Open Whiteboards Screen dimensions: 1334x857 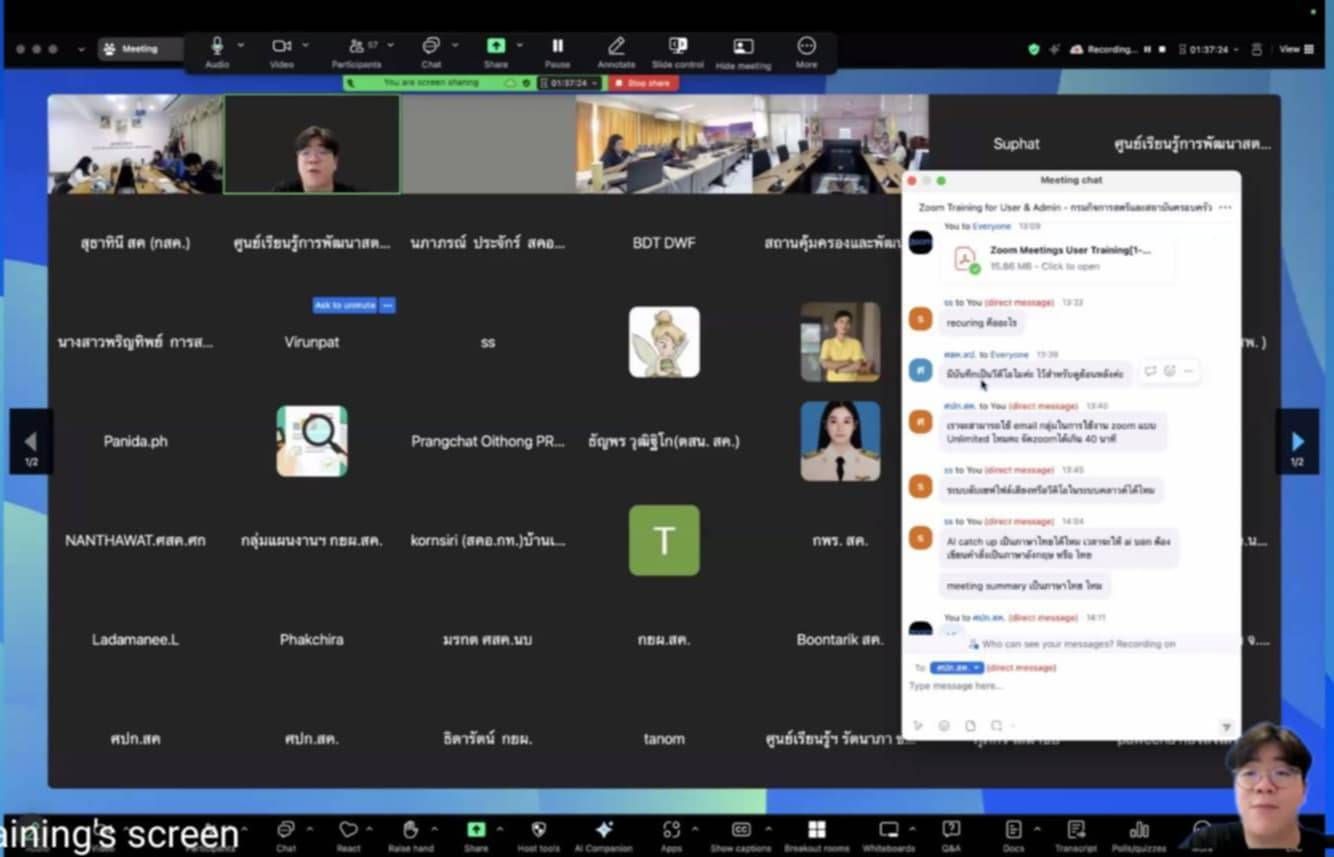(x=889, y=835)
